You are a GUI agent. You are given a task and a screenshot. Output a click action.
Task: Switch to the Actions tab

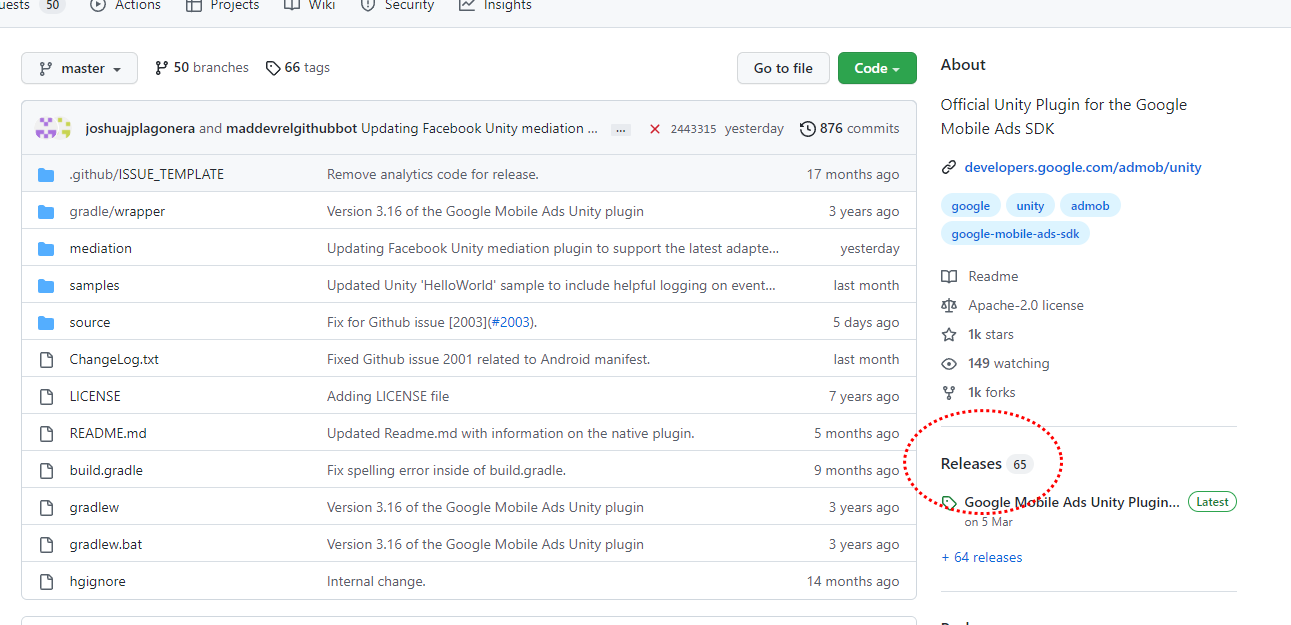pyautogui.click(x=125, y=5)
